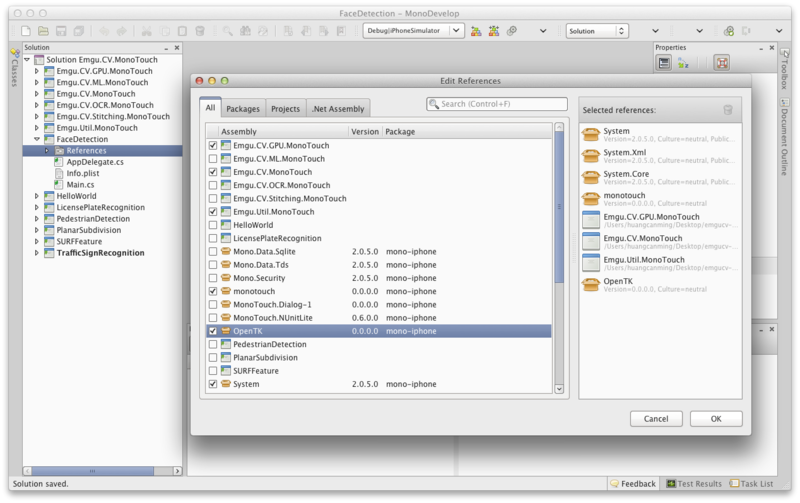Click the Copy toolbar icon
Viewport: 800px width, 503px height.
[165, 31]
